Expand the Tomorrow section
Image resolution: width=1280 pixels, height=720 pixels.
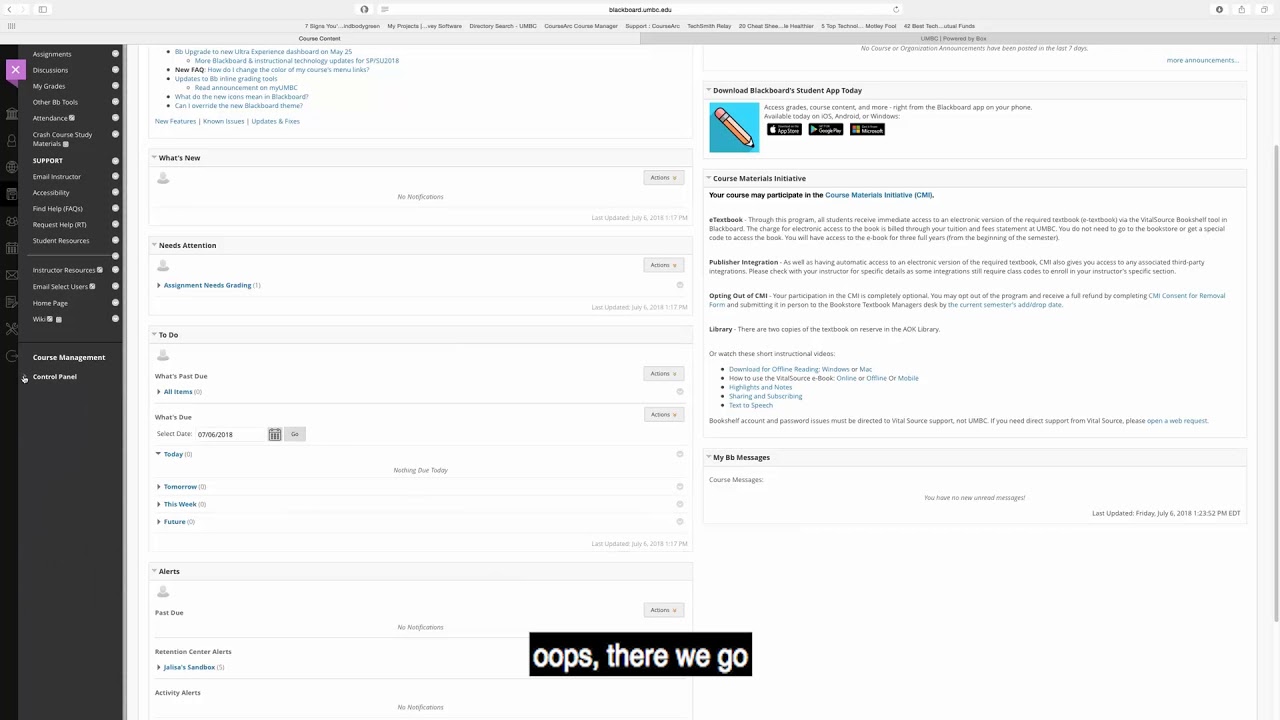tap(159, 487)
